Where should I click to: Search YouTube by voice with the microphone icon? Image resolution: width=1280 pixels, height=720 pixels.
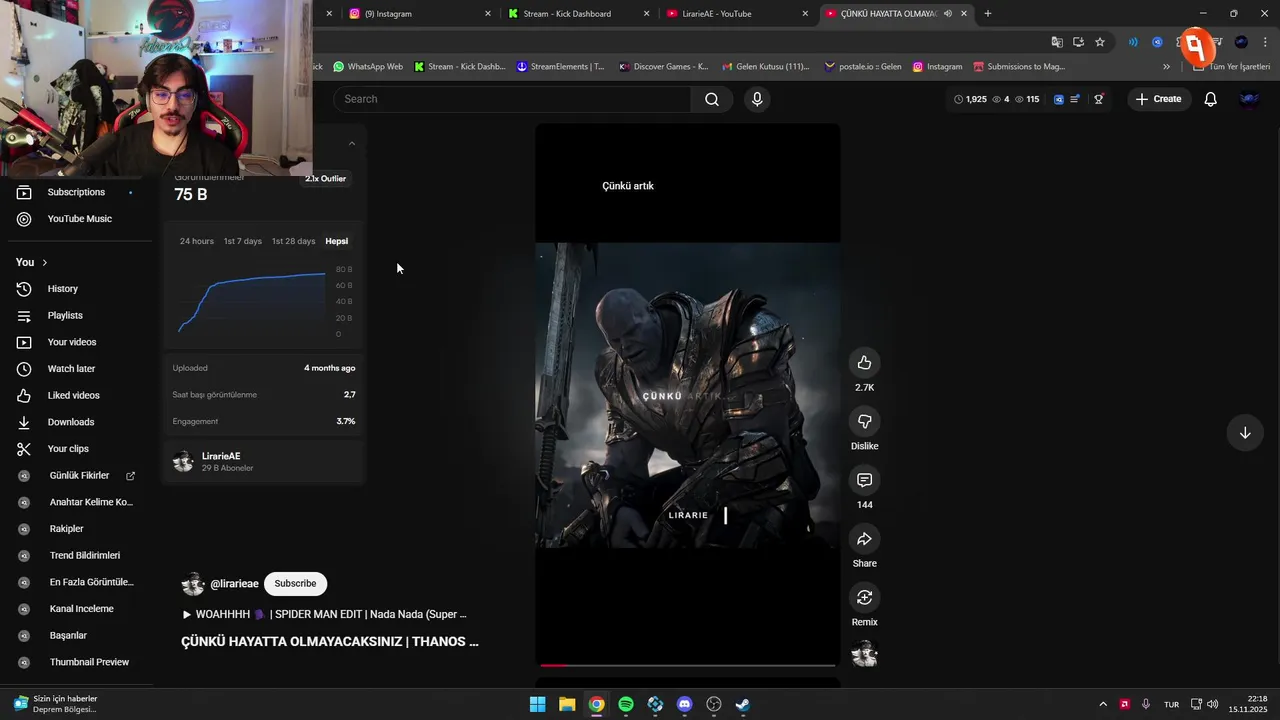point(757,99)
